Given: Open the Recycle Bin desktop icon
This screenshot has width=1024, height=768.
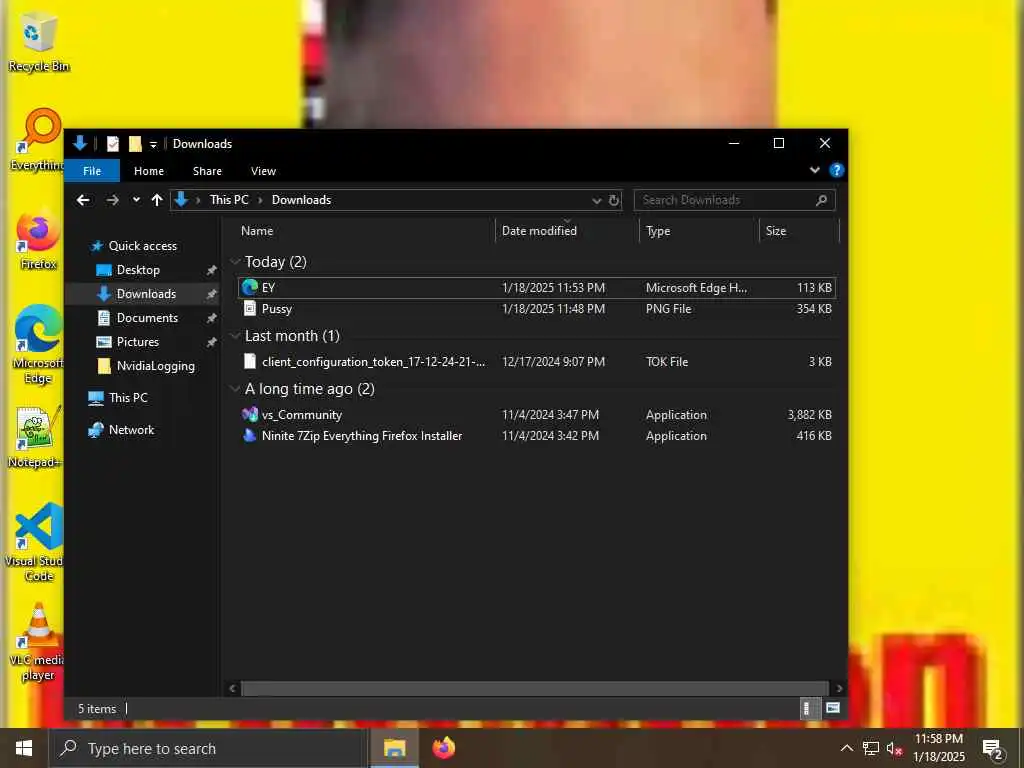Looking at the screenshot, I should [38, 43].
